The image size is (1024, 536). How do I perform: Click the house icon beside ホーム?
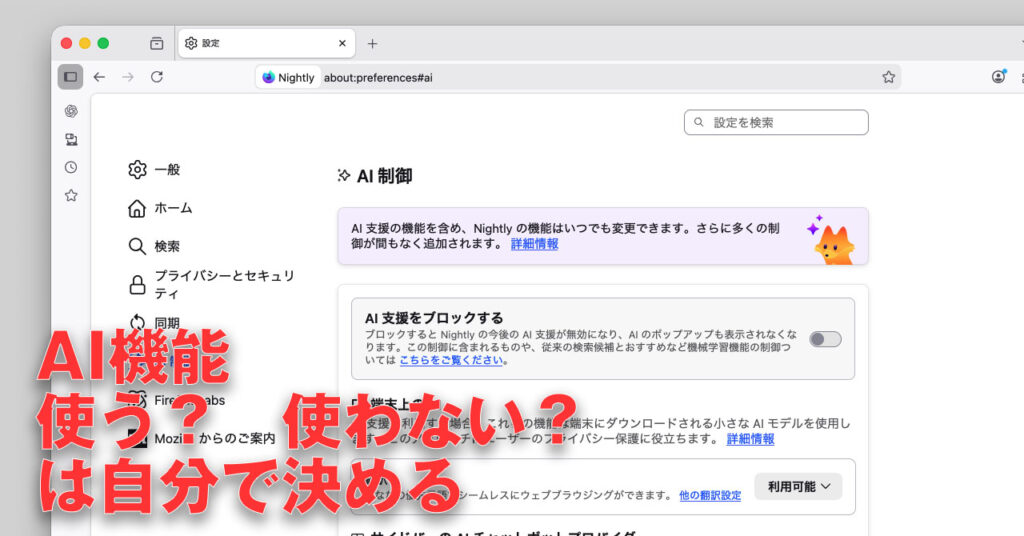[136, 208]
